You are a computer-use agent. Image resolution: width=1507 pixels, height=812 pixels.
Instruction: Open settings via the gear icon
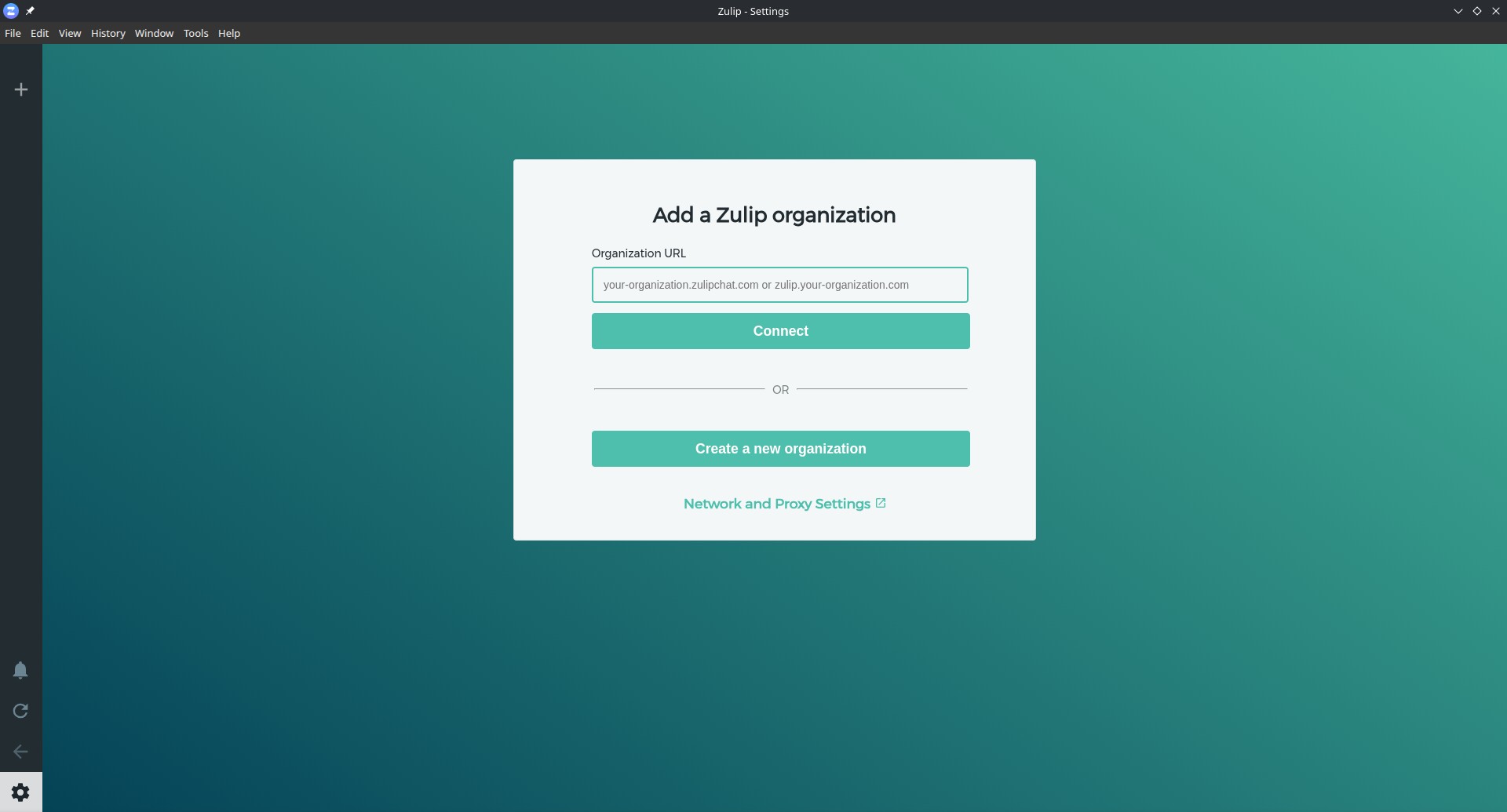click(20, 792)
